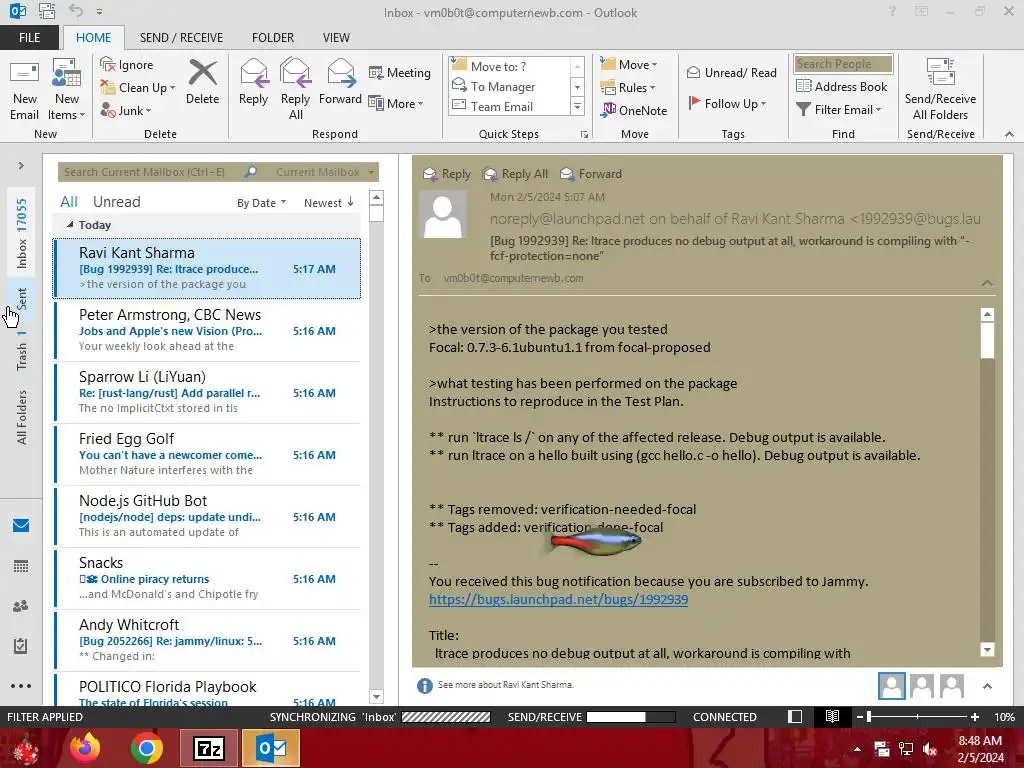Open the By Date arrangement dropdown
Viewport: 1024px width, 768px height.
[x=261, y=203]
